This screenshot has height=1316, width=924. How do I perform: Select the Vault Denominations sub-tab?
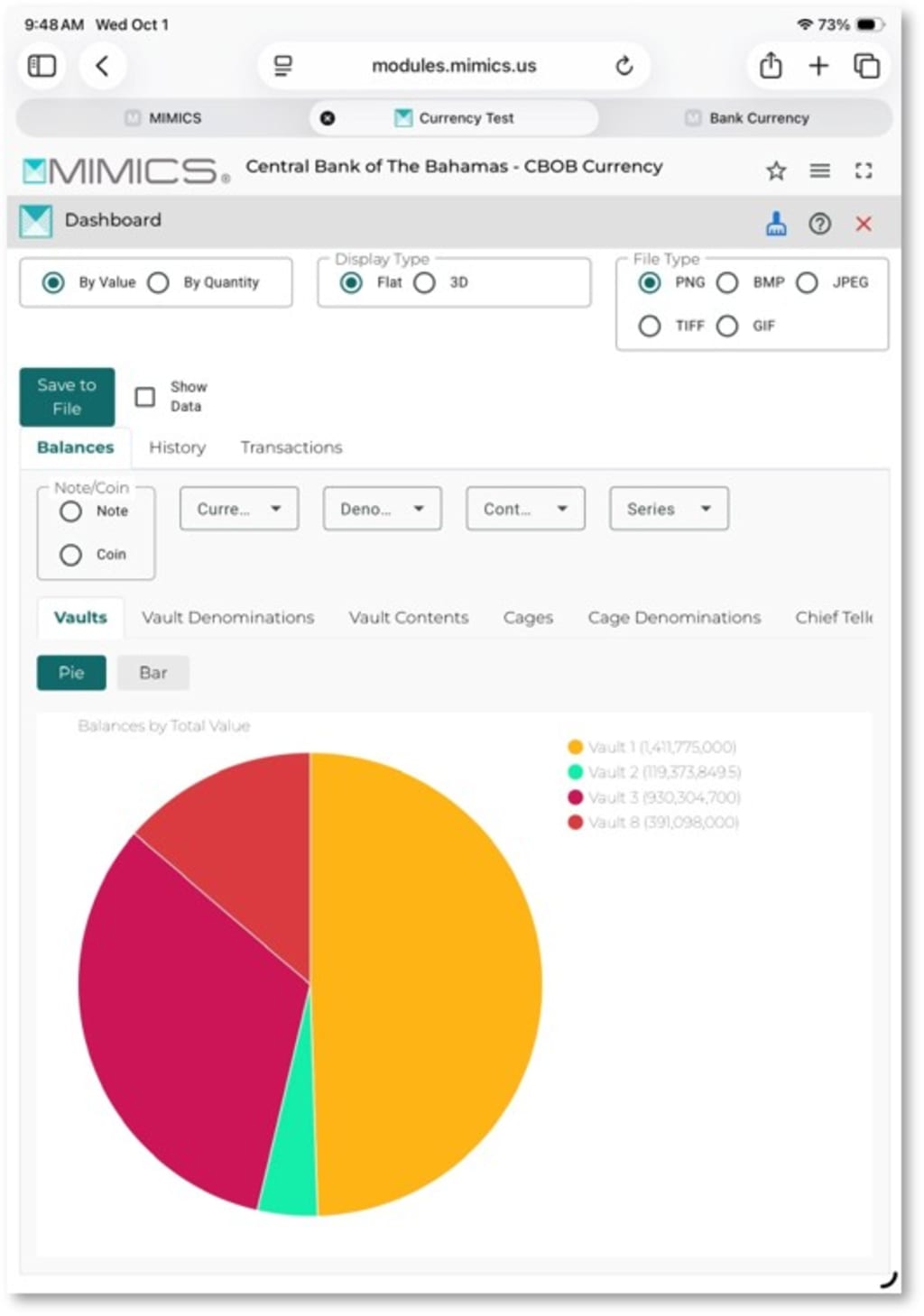pyautogui.click(x=227, y=618)
